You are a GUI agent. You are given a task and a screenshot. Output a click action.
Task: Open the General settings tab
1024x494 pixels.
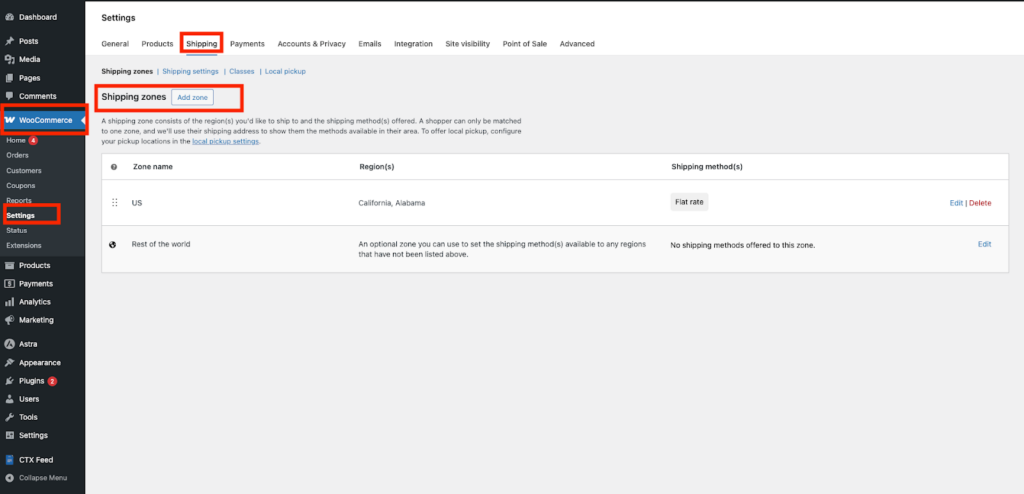(x=115, y=44)
